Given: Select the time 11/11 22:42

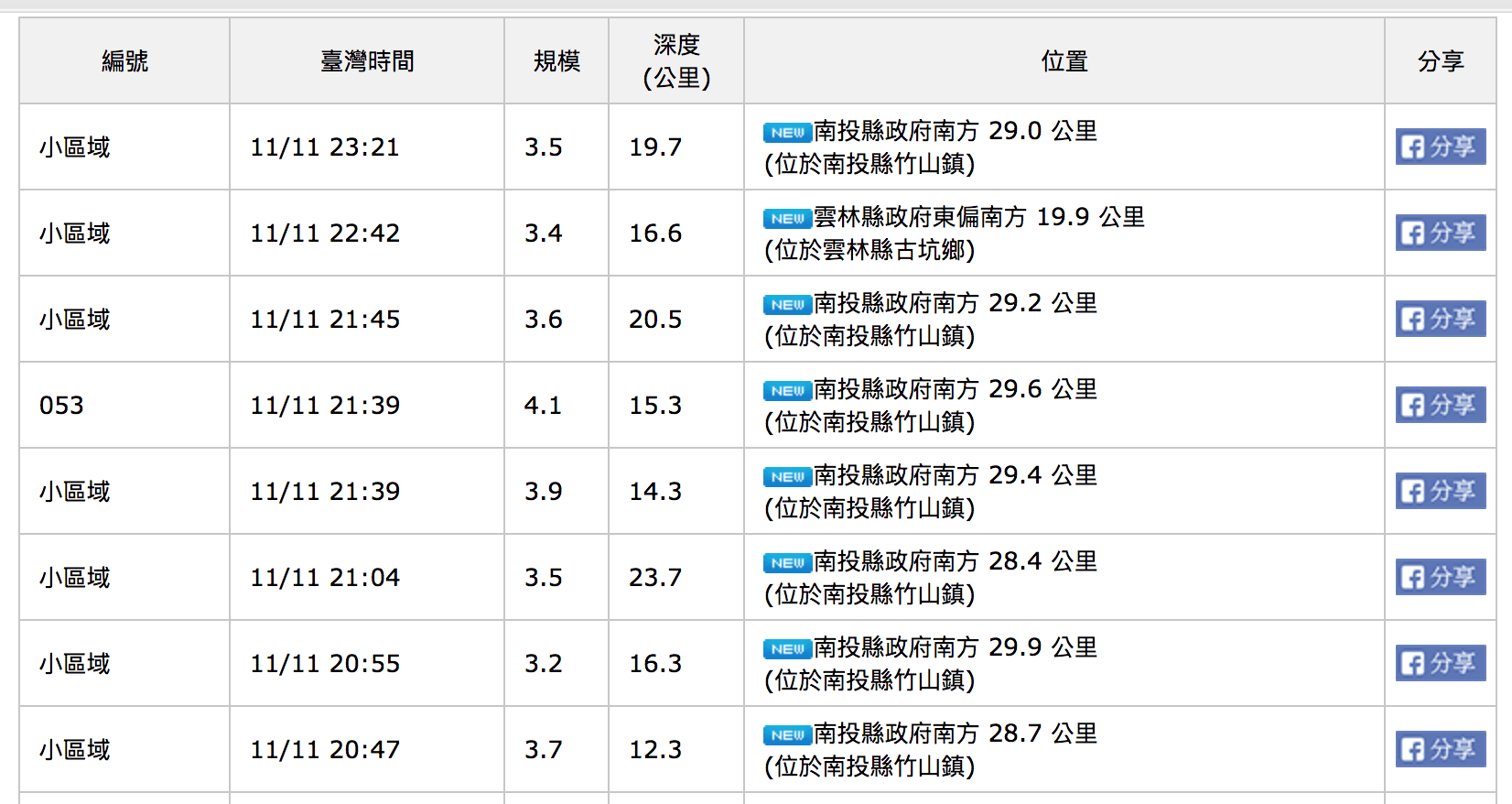Looking at the screenshot, I should pos(325,233).
